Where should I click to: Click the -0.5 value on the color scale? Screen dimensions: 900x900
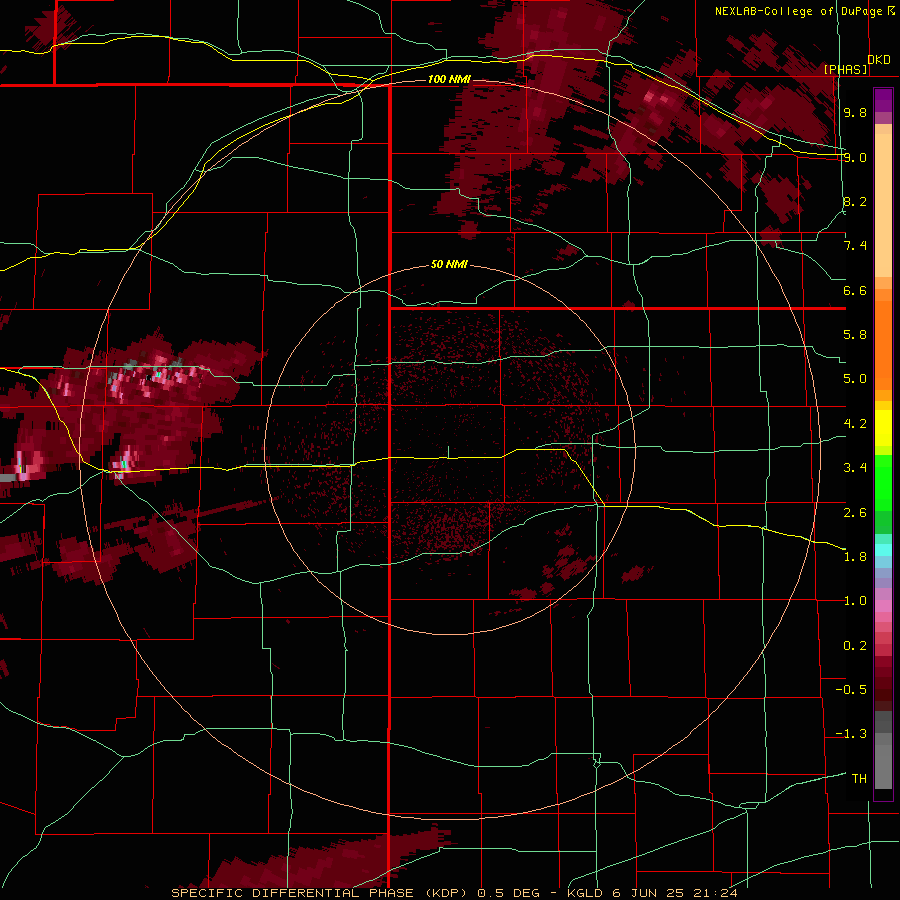[x=851, y=690]
